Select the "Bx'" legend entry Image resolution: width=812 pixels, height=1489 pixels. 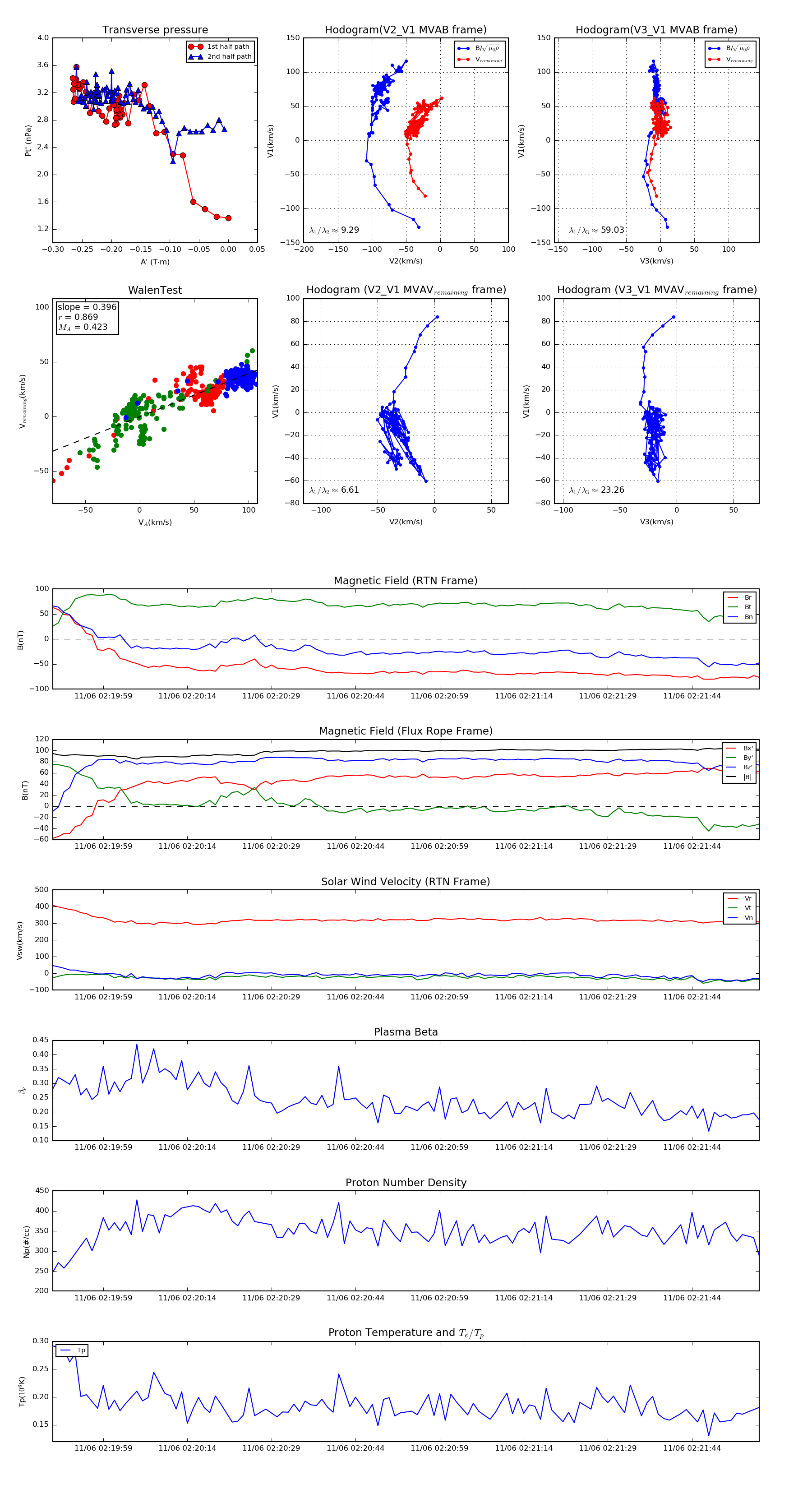[x=740, y=748]
